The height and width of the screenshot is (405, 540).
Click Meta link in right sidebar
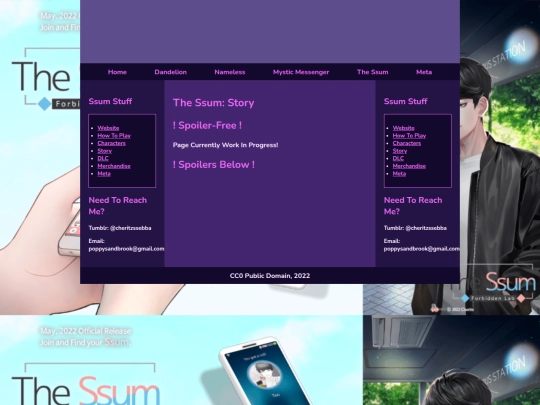point(399,174)
